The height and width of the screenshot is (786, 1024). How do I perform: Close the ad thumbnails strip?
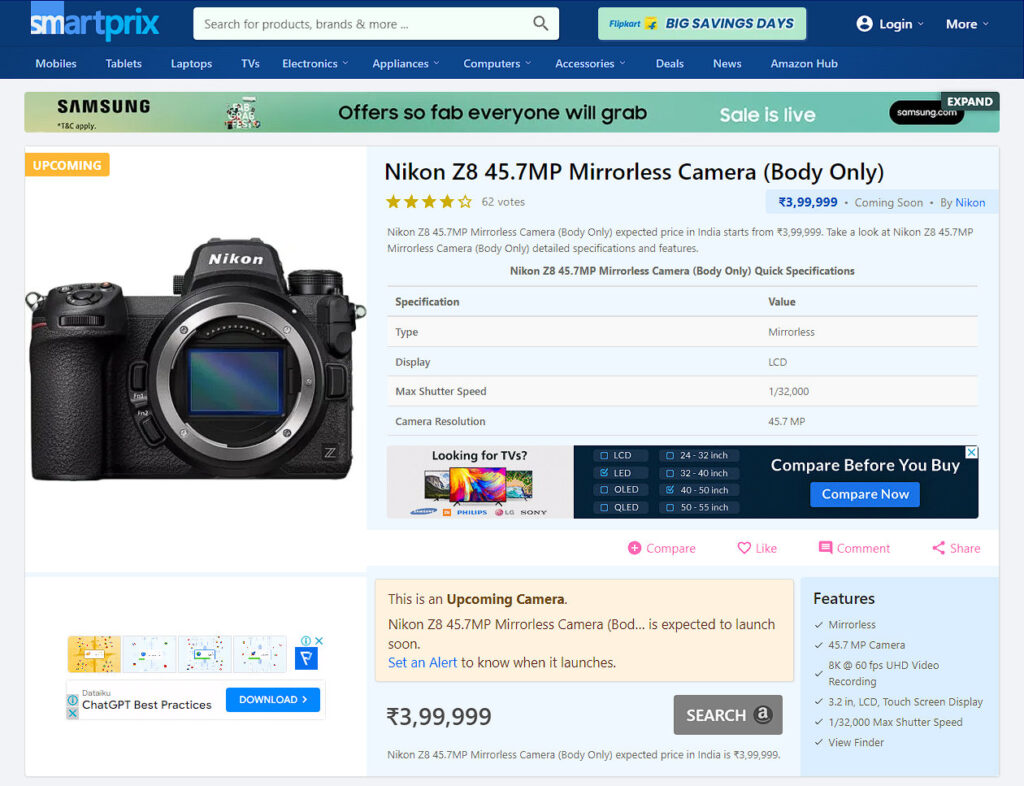[319, 640]
